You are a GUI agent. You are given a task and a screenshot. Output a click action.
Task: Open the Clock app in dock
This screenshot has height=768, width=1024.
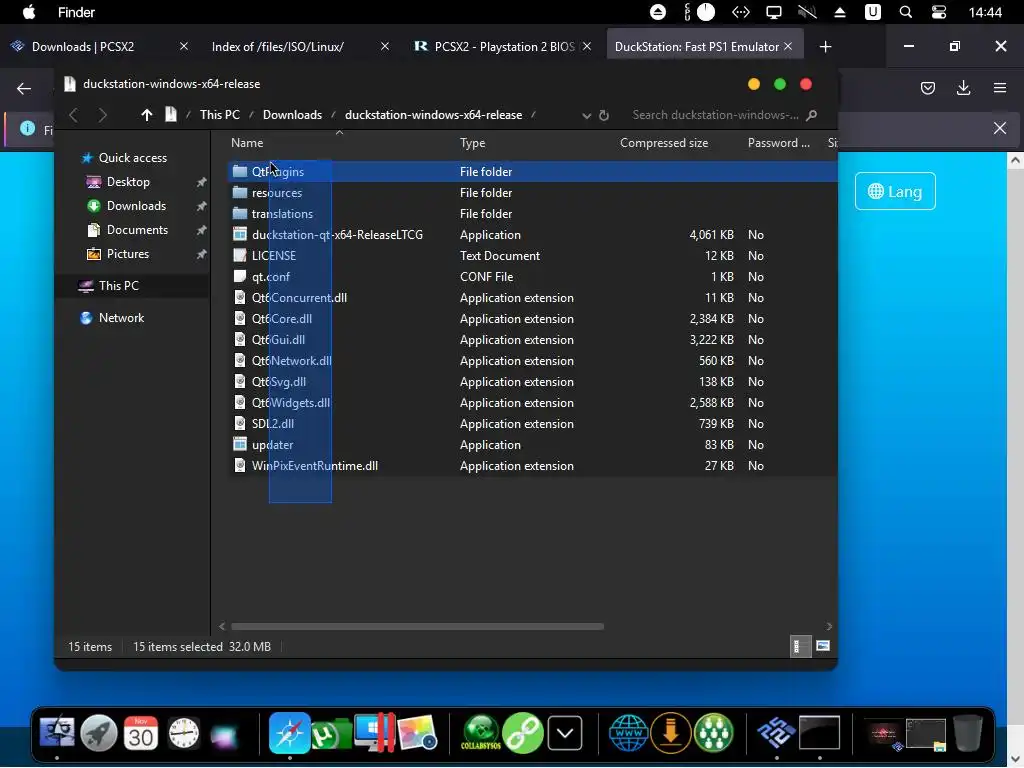click(x=184, y=733)
